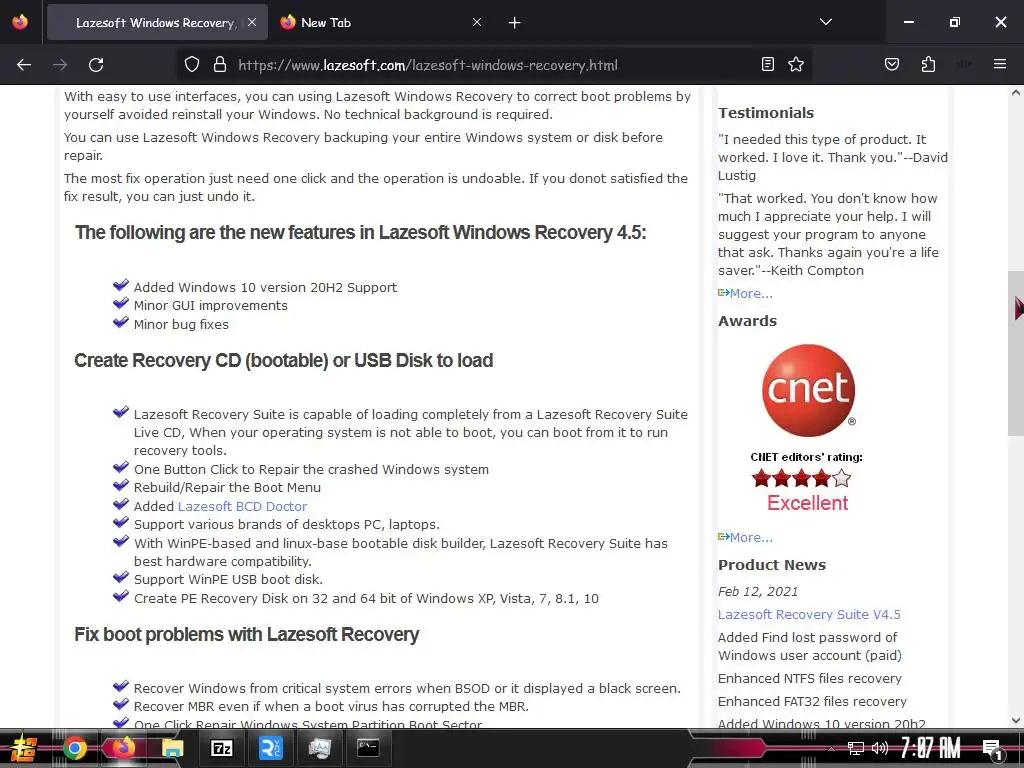This screenshot has height=768, width=1024.
Task: Click 'Minor bug fixes' bullet text
Action: 181,325
